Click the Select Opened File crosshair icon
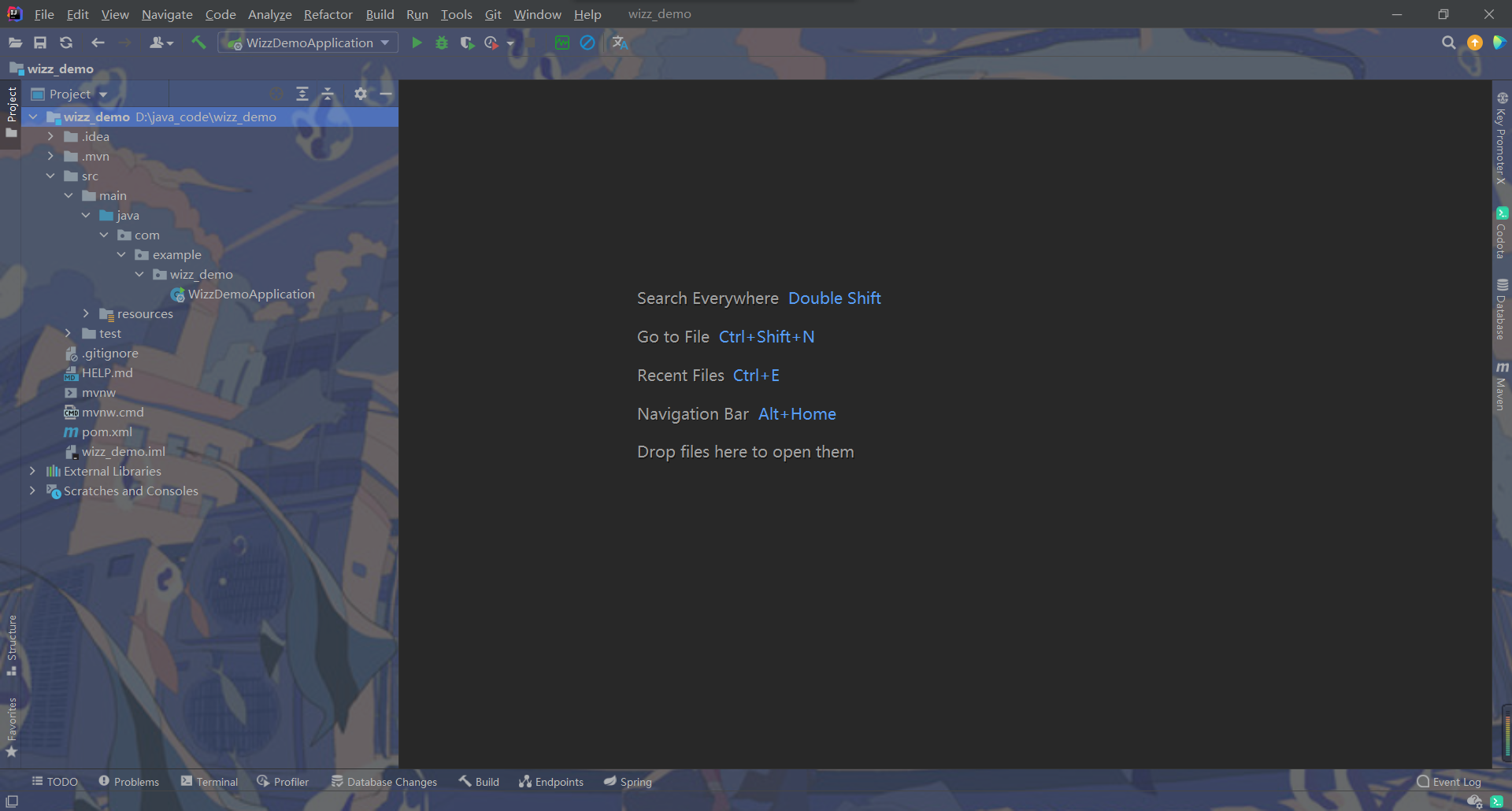Viewport: 1512px width, 811px height. tap(276, 94)
